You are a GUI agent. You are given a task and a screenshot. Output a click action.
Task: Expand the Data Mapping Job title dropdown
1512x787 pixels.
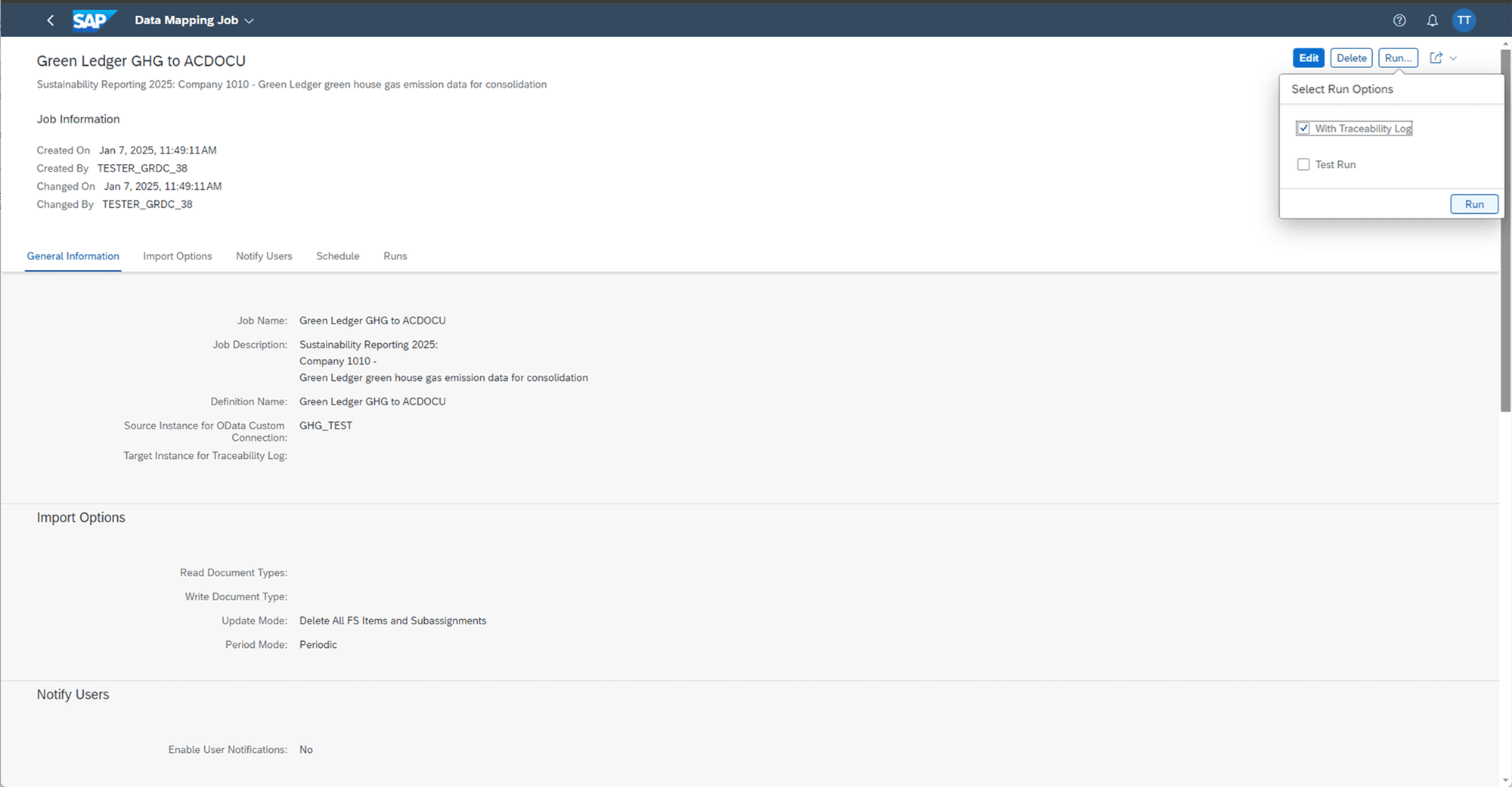(250, 20)
